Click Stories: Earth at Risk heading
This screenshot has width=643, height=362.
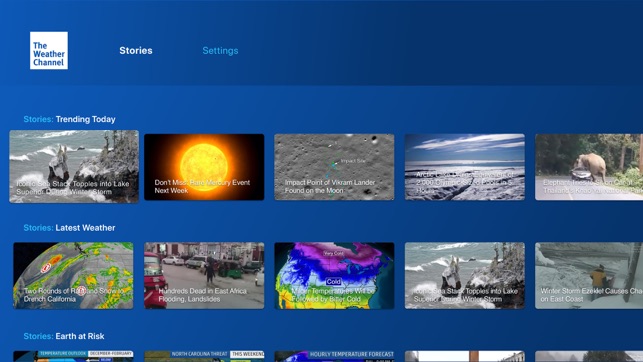click(x=64, y=336)
